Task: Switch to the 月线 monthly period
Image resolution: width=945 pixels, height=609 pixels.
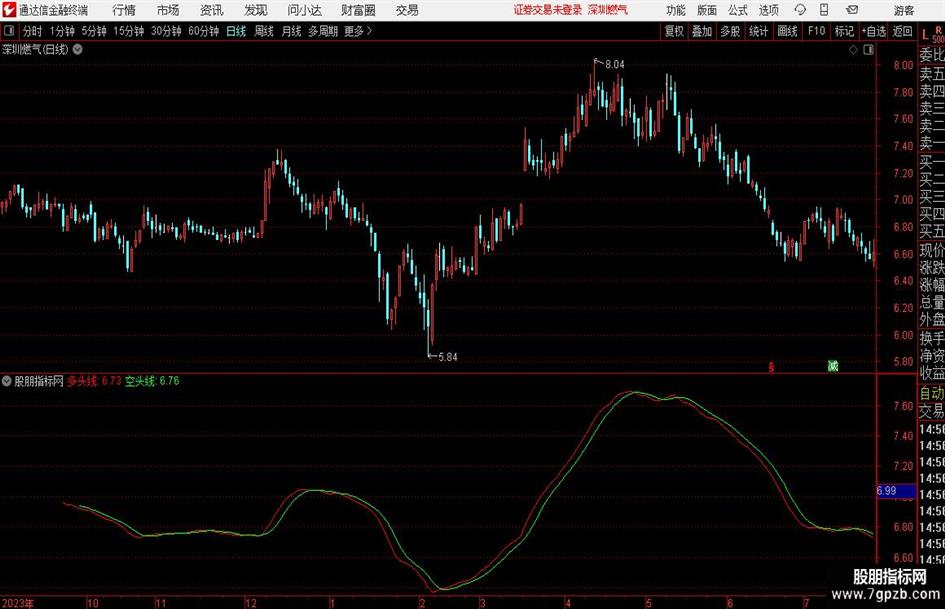Action: pyautogui.click(x=291, y=31)
